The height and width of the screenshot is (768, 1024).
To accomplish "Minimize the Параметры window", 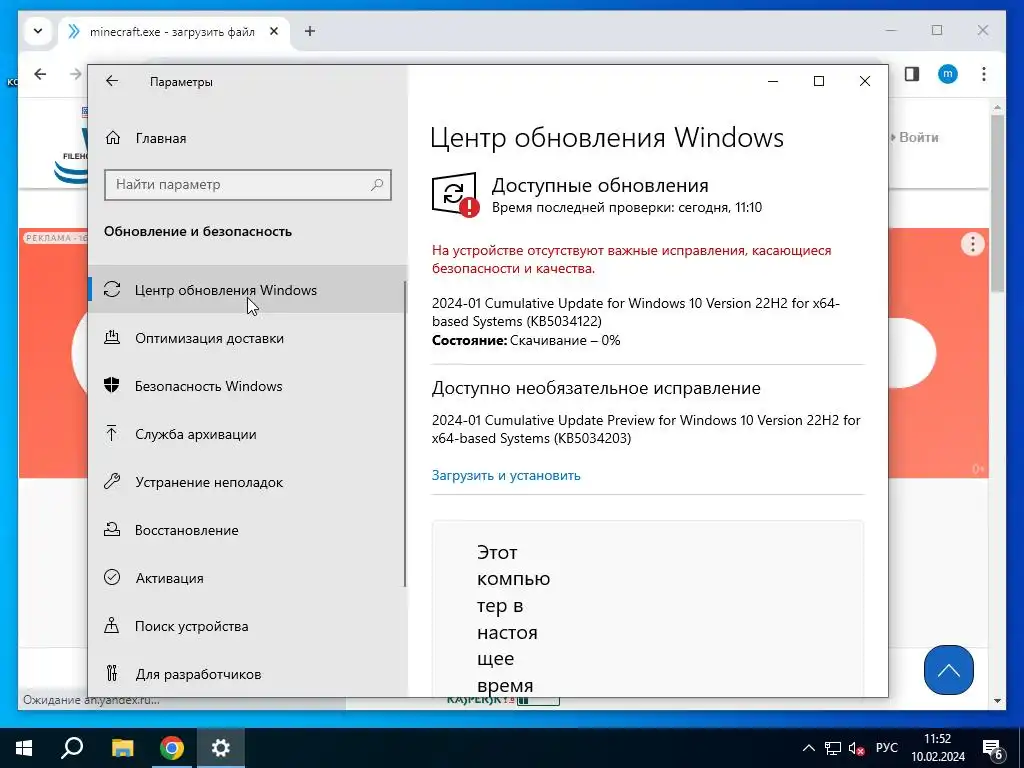I will click(x=773, y=81).
